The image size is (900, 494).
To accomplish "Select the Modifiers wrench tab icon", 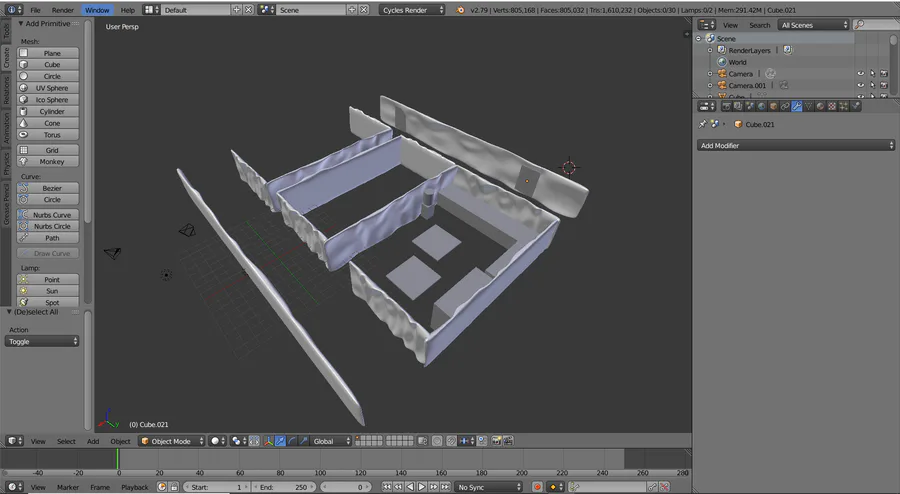I will (x=797, y=106).
